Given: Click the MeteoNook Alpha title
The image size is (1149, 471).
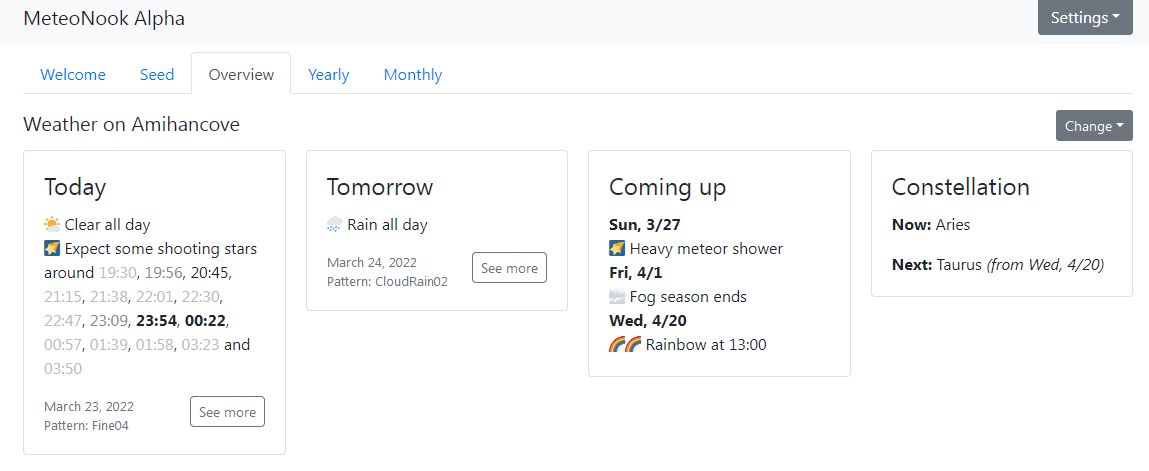Looking at the screenshot, I should pos(104,18).
